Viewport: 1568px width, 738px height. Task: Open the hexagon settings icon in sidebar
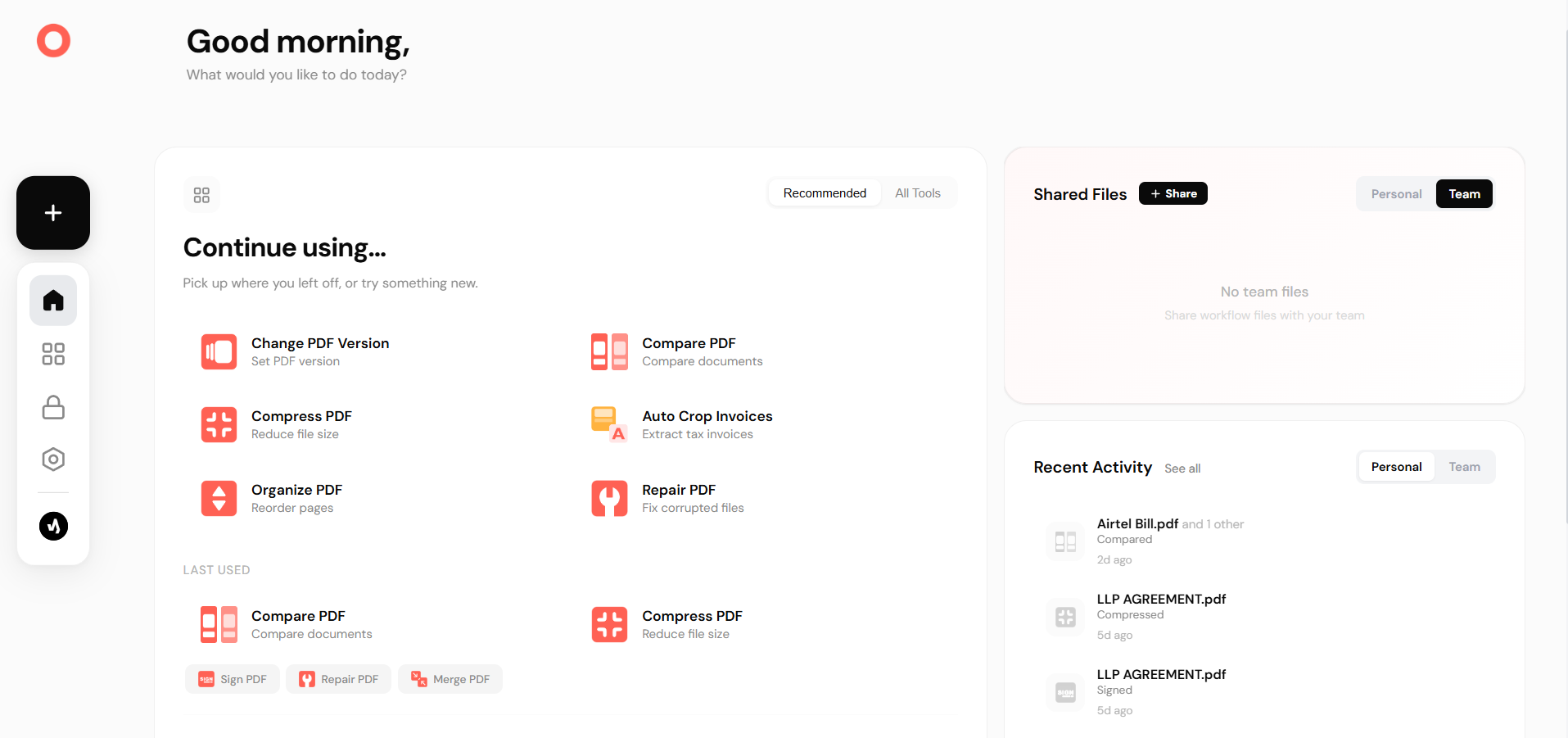(x=53, y=460)
